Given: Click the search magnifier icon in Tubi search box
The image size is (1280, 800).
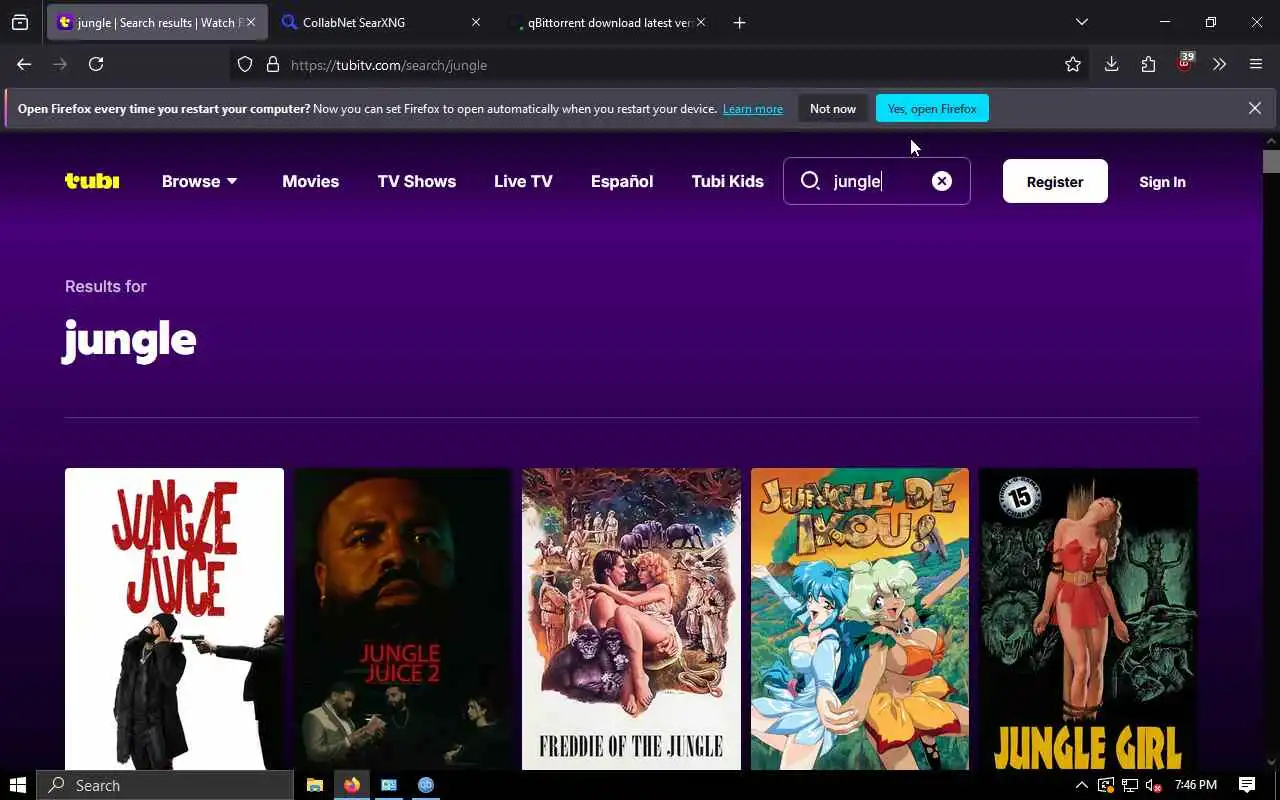Looking at the screenshot, I should (811, 181).
